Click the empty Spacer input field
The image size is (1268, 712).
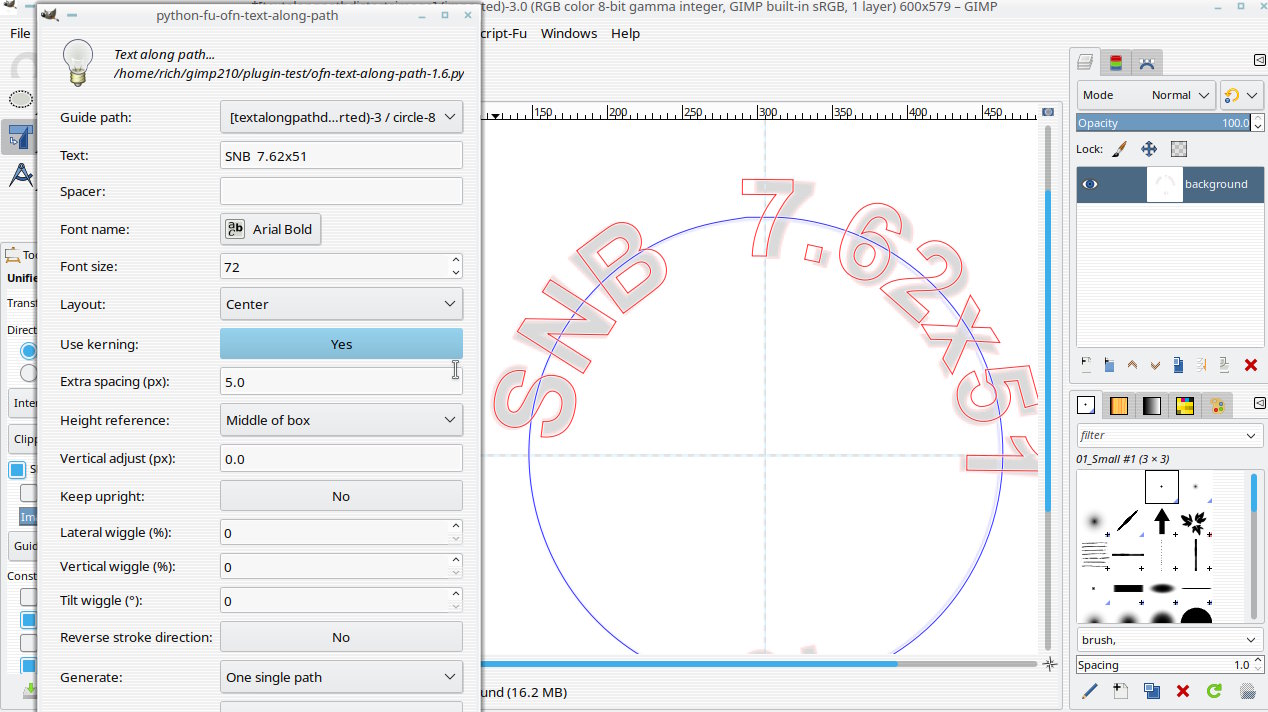pos(341,191)
